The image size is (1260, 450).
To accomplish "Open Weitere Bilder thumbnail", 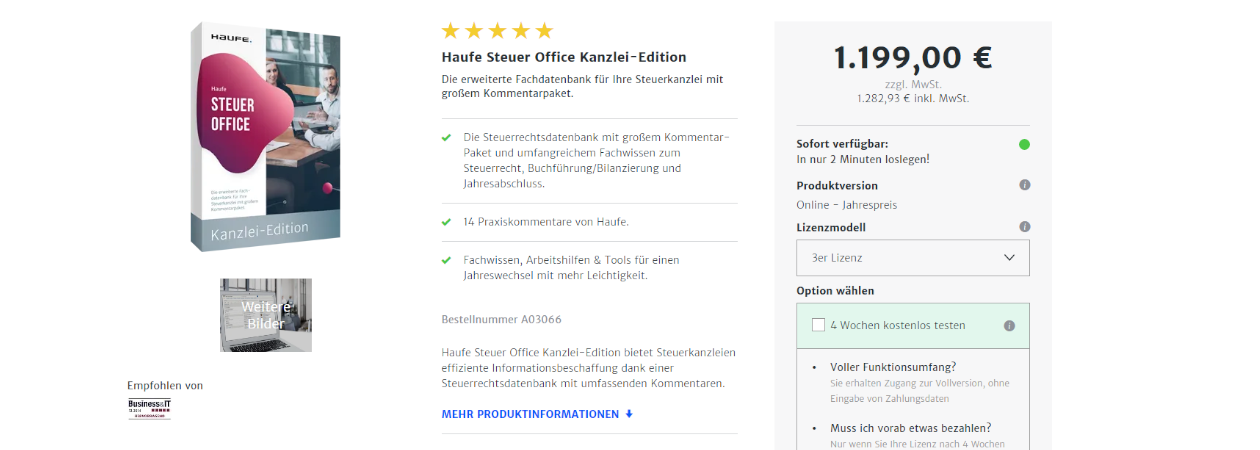I will click(x=266, y=315).
